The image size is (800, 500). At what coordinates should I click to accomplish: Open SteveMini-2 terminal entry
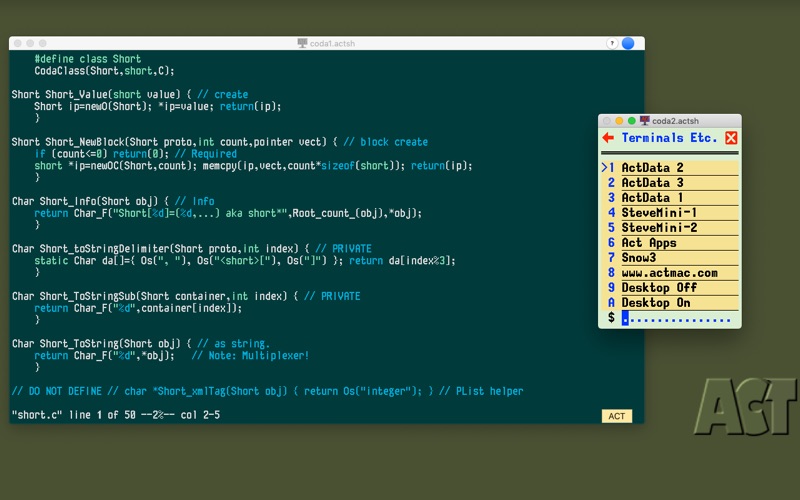point(670,228)
